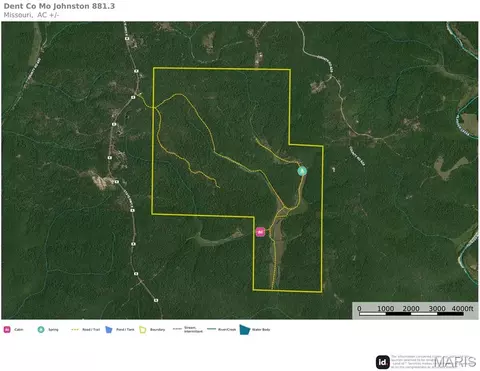Click the black 'id' logo at the bottom
Viewport: 480px width, 371px height.
pos(383,362)
